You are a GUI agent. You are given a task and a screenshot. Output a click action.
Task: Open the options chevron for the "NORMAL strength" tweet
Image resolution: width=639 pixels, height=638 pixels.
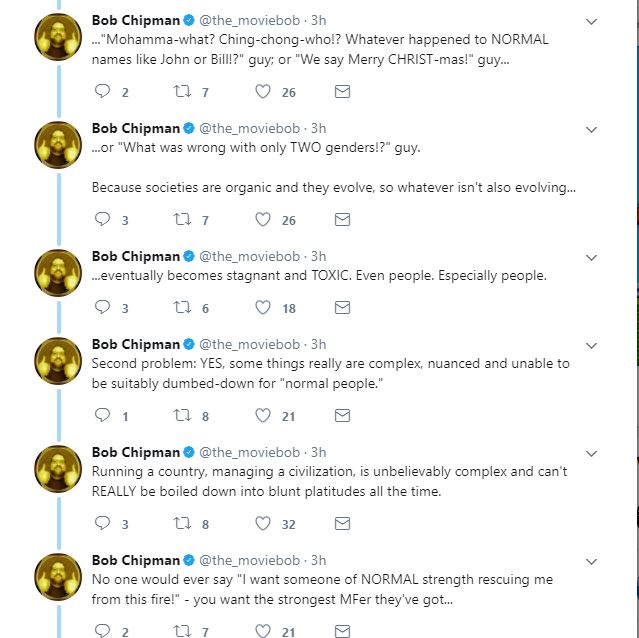tap(591, 562)
